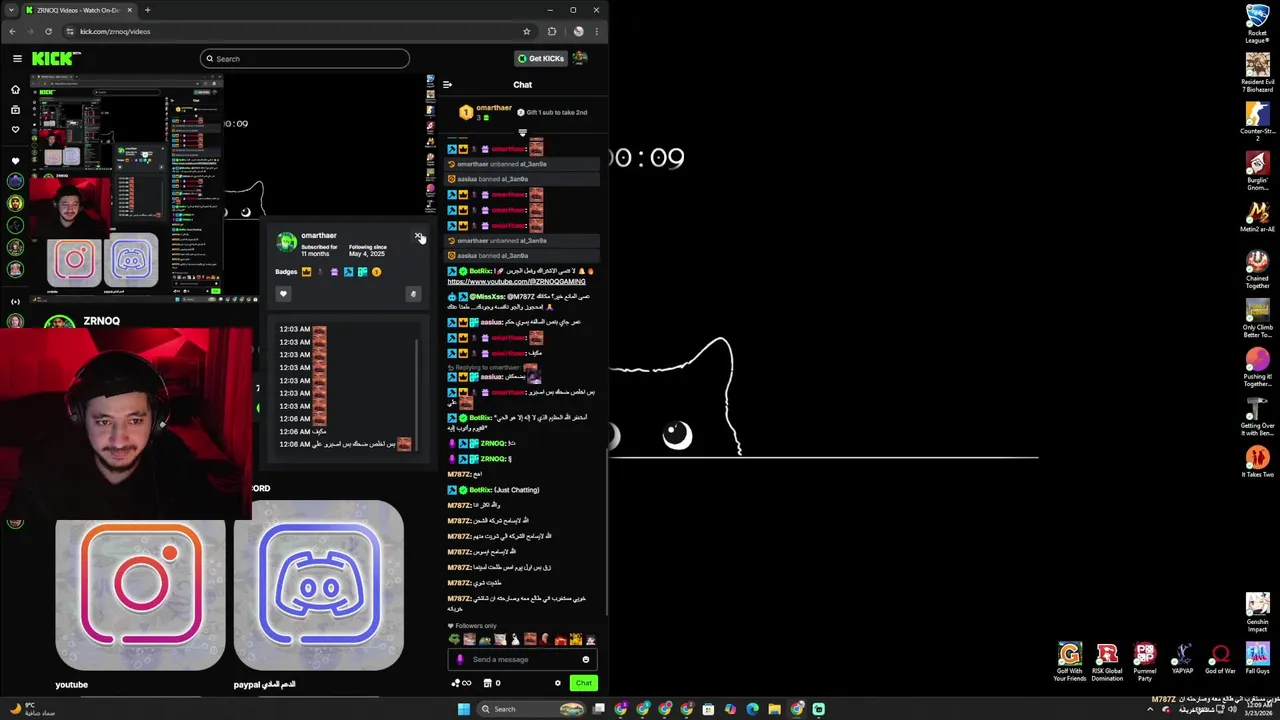This screenshot has height=720, width=1280.
Task: Open Chained Together desktop shortcut
Action: click(1257, 269)
